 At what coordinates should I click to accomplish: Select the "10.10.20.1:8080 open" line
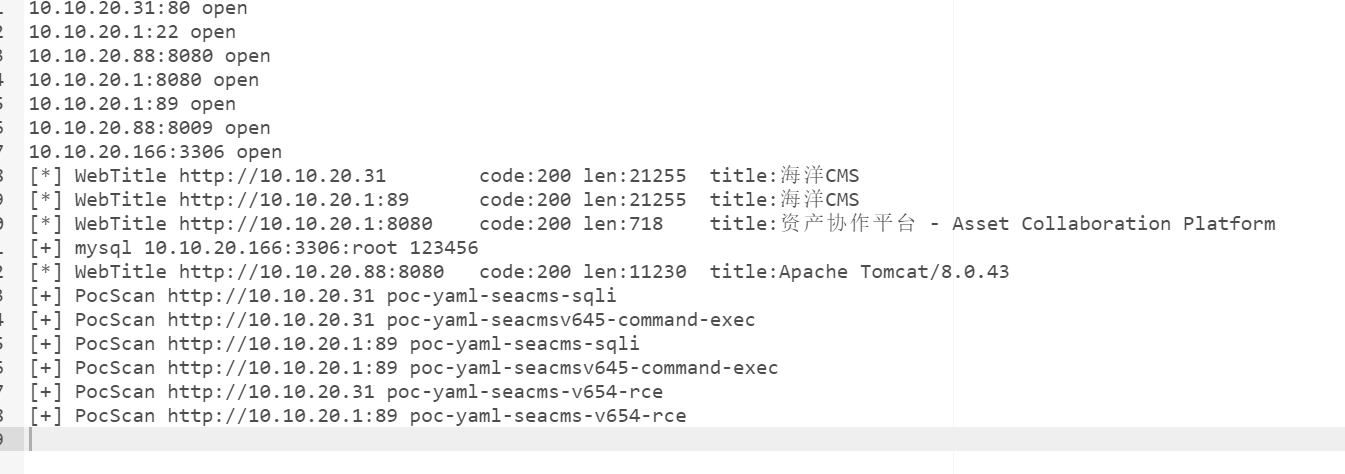tap(143, 80)
